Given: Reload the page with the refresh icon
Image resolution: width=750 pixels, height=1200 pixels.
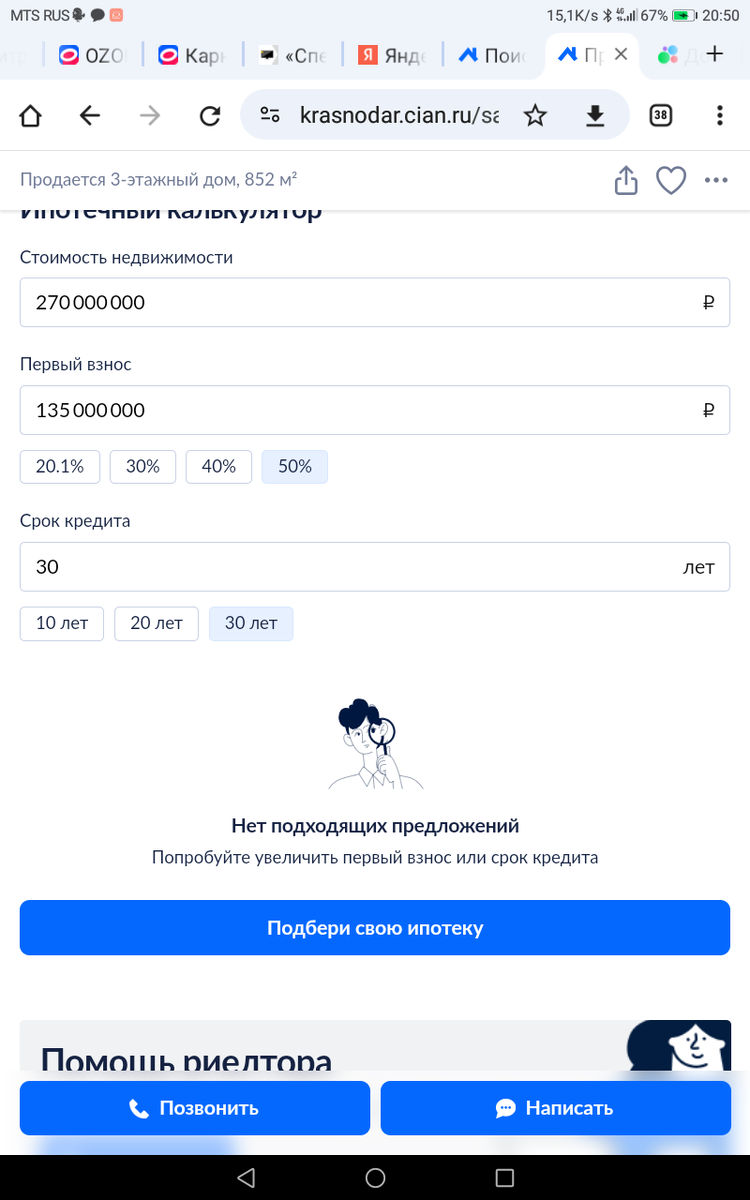Looking at the screenshot, I should click(210, 115).
